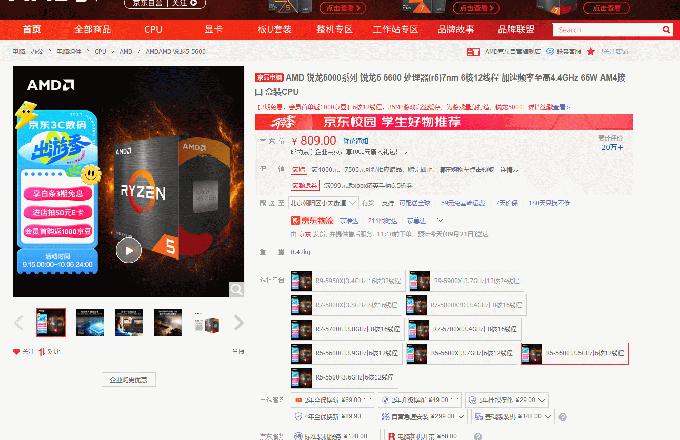The width and height of the screenshot is (680, 440).
Task: Click the second banner view button at top
Action: tap(476, 8)
